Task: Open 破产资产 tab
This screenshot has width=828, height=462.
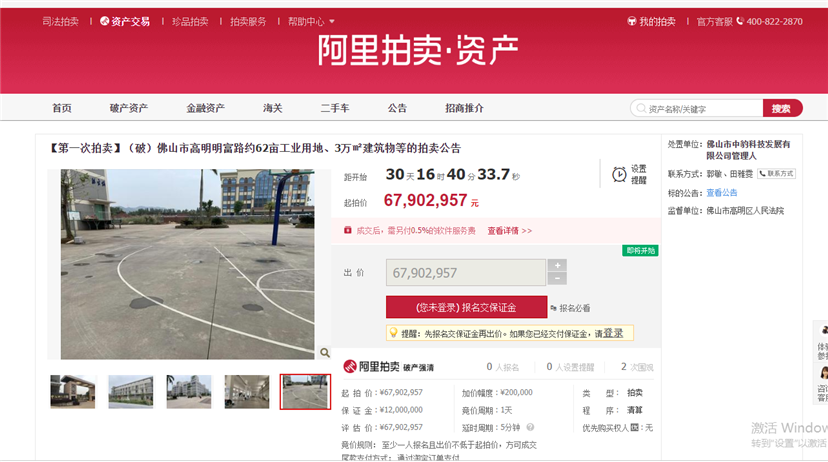Action: coord(129,108)
